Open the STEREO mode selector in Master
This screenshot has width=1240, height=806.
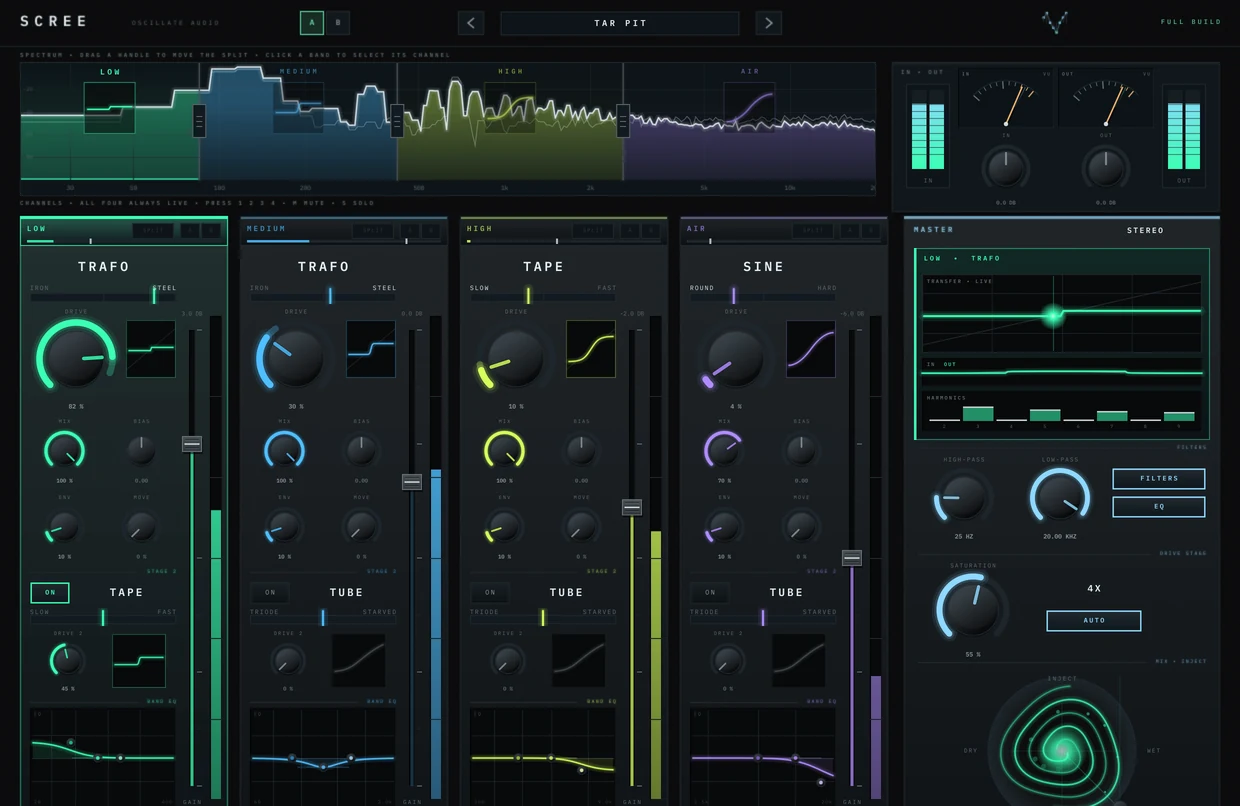point(1145,230)
